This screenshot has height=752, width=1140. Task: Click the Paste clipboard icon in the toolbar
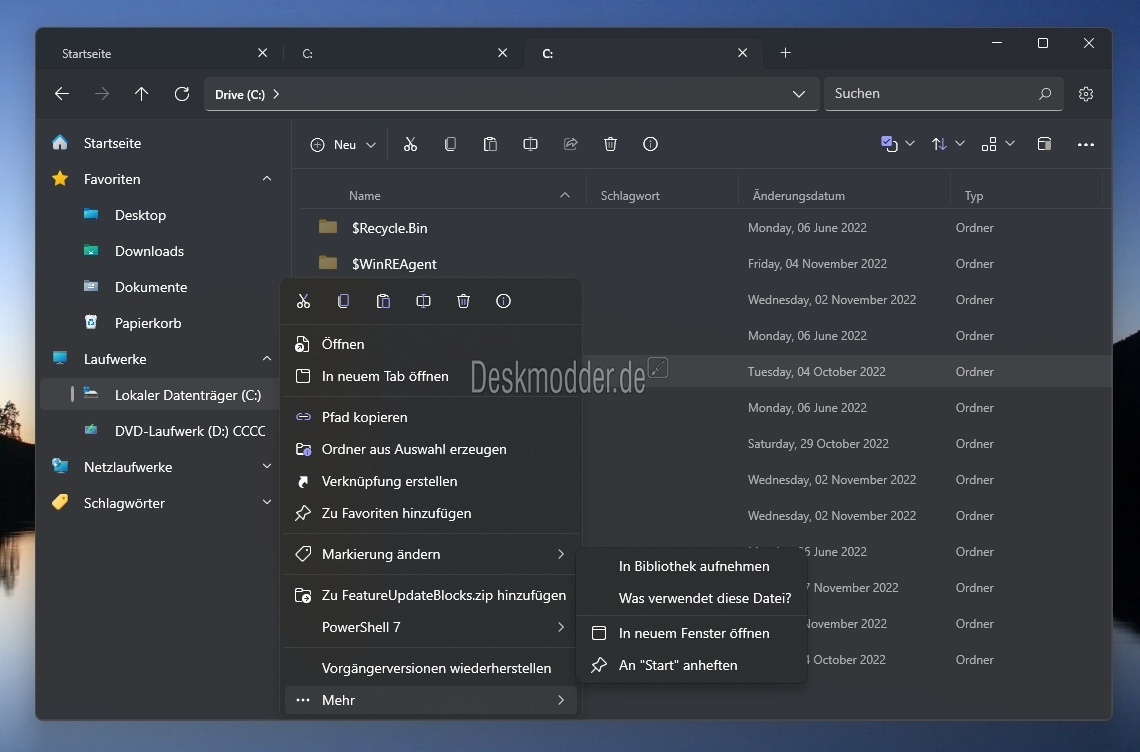pos(490,145)
